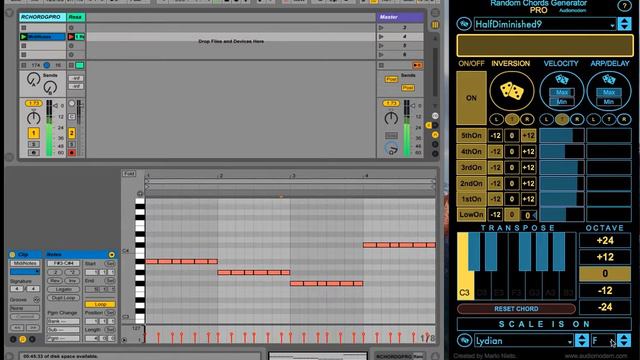This screenshot has width=640, height=360.
Task: Click the piano roll preview headphone icon
Action: coord(140,193)
